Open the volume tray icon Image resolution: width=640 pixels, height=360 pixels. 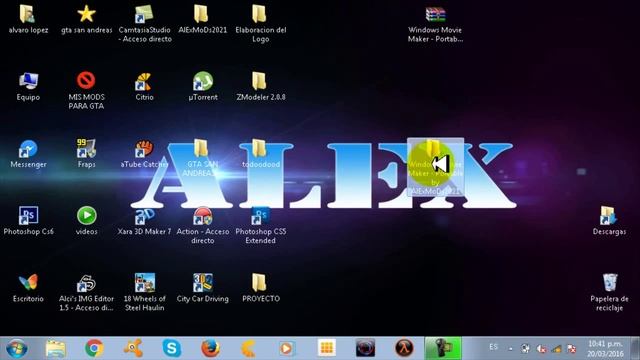pos(541,349)
